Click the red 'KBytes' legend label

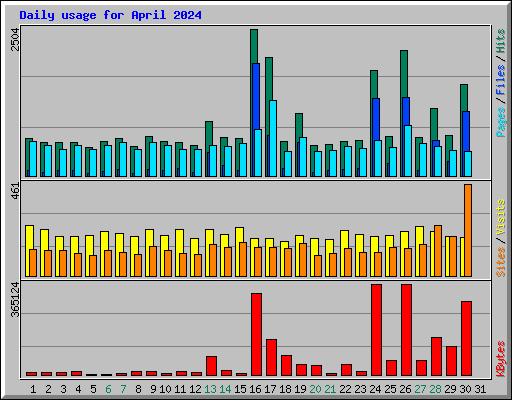tap(500, 359)
